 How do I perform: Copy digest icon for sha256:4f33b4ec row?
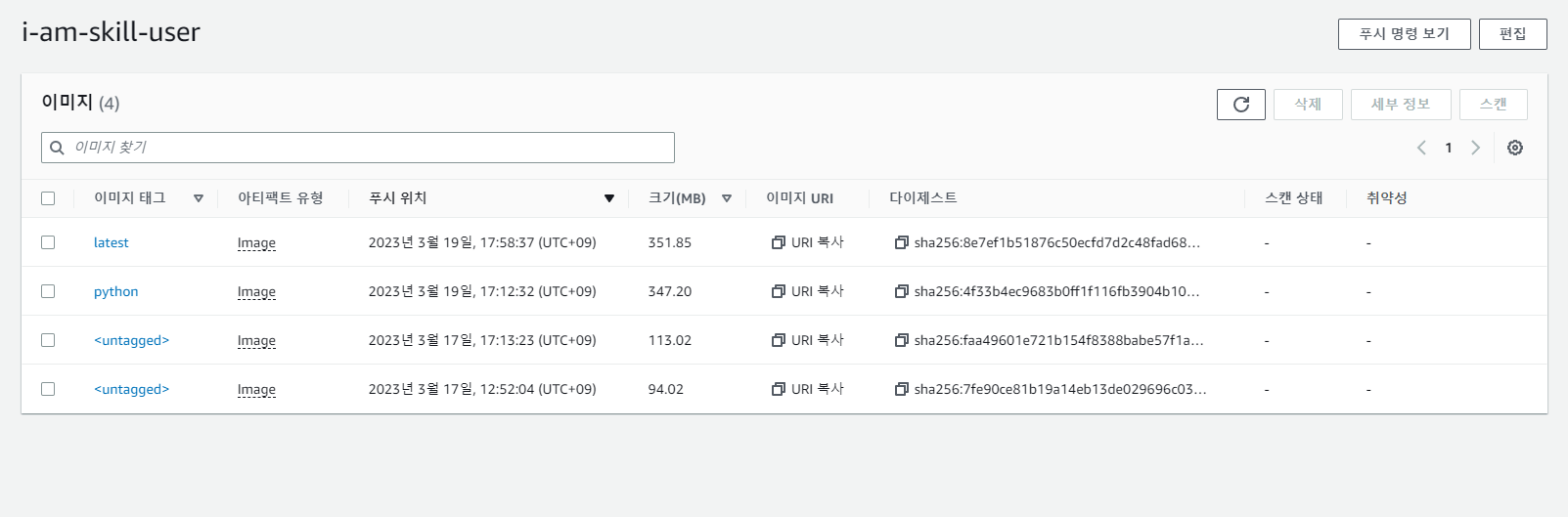(902, 291)
